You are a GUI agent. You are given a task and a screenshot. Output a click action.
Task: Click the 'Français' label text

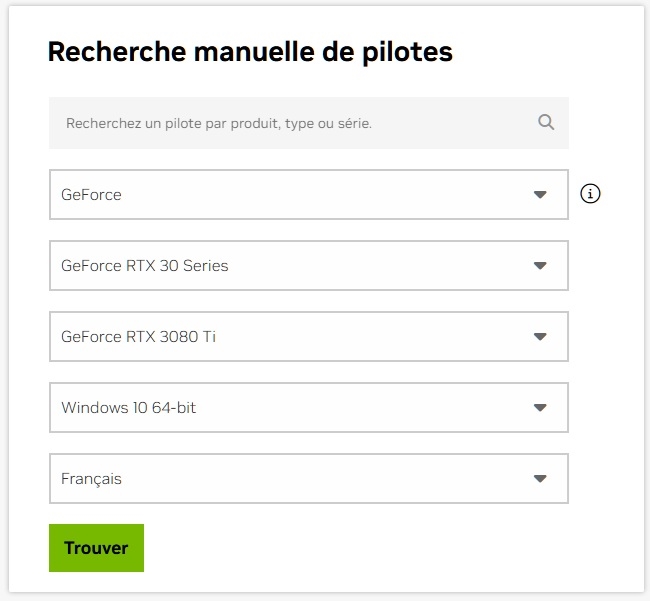91,479
